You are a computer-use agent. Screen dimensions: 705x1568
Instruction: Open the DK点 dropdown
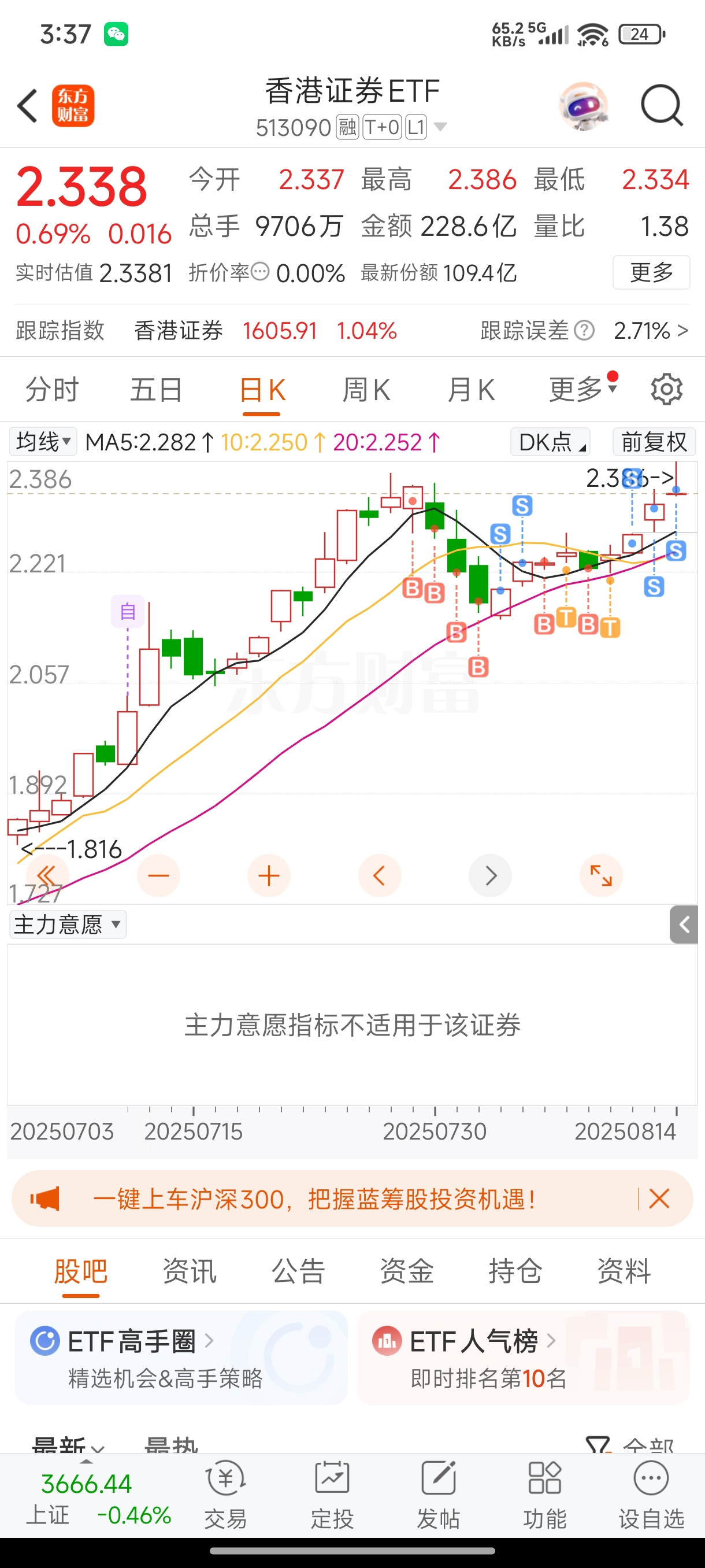pos(551,442)
